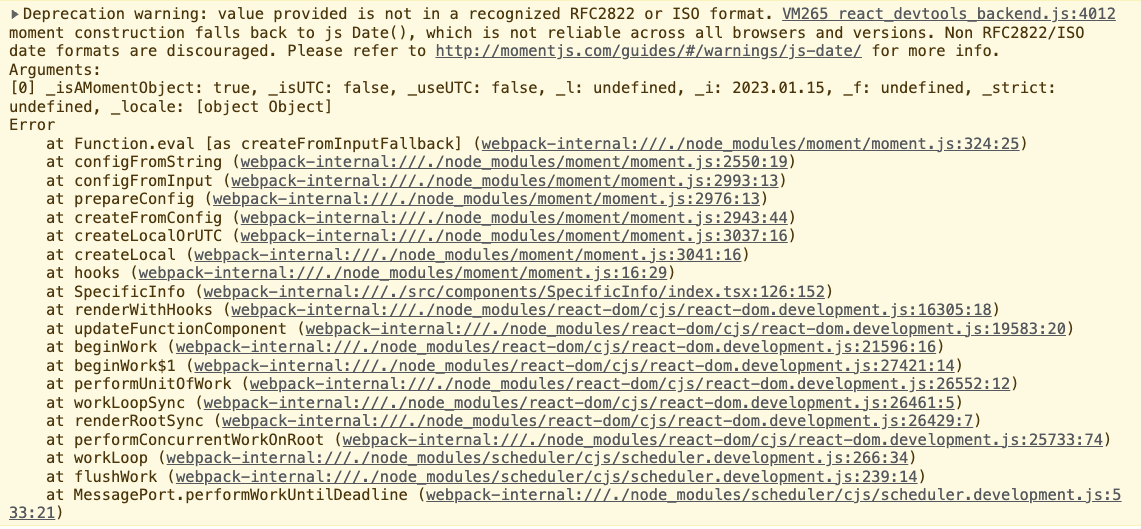Open react-dom.development.js:16305:18 renderWithHooks link
The image size is (1141, 529).
(x=611, y=310)
